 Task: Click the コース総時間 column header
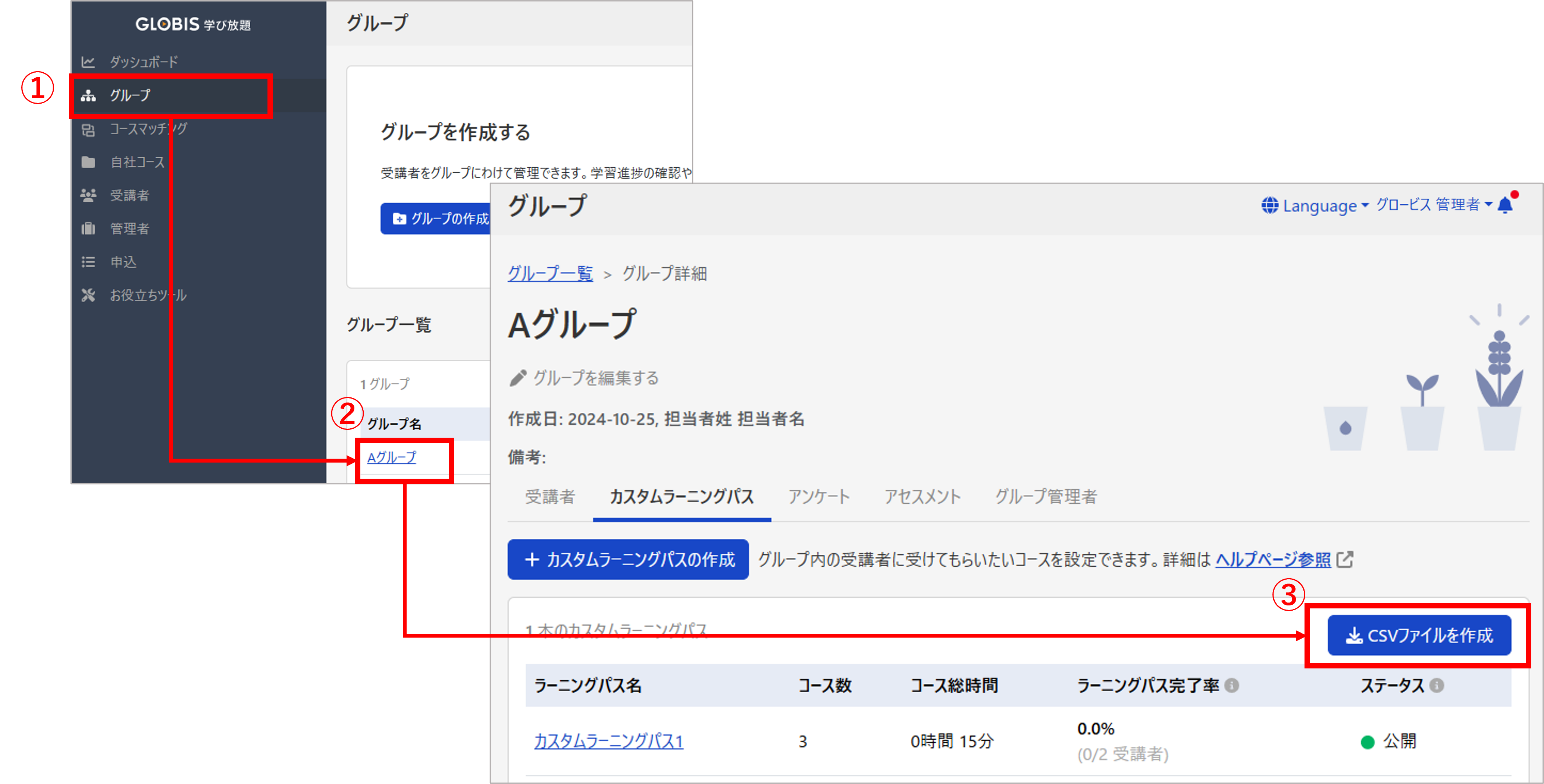point(954,685)
